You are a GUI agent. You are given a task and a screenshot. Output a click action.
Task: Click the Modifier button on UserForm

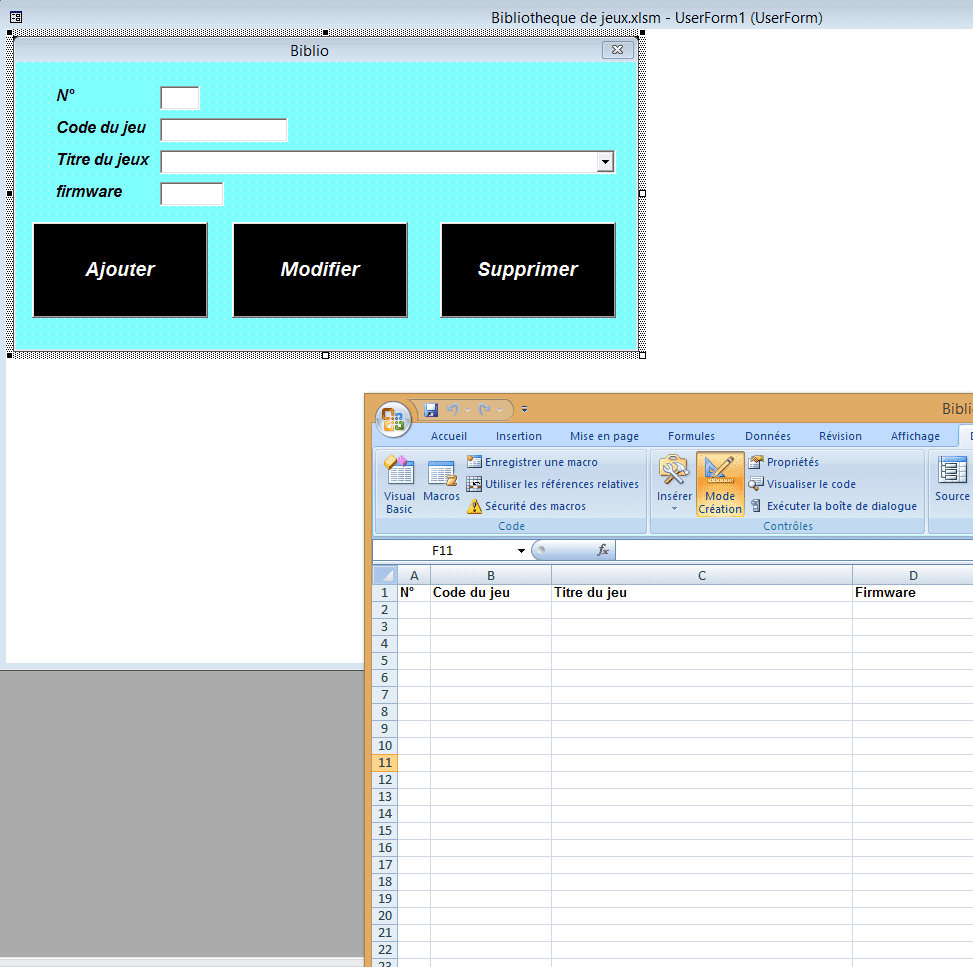(x=320, y=270)
